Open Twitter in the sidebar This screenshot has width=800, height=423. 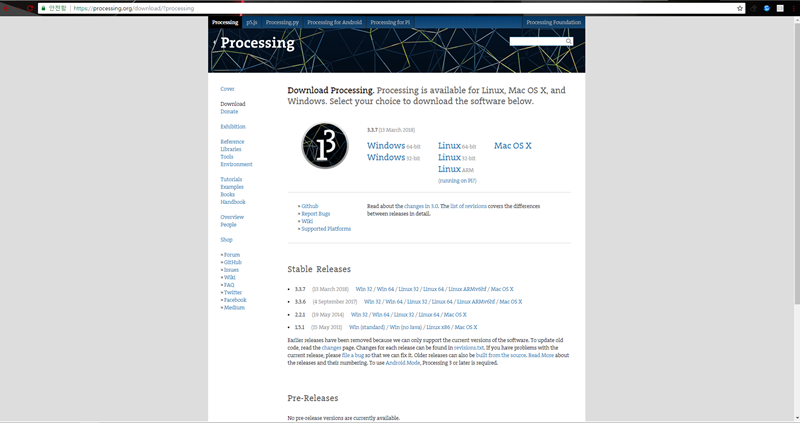click(233, 292)
